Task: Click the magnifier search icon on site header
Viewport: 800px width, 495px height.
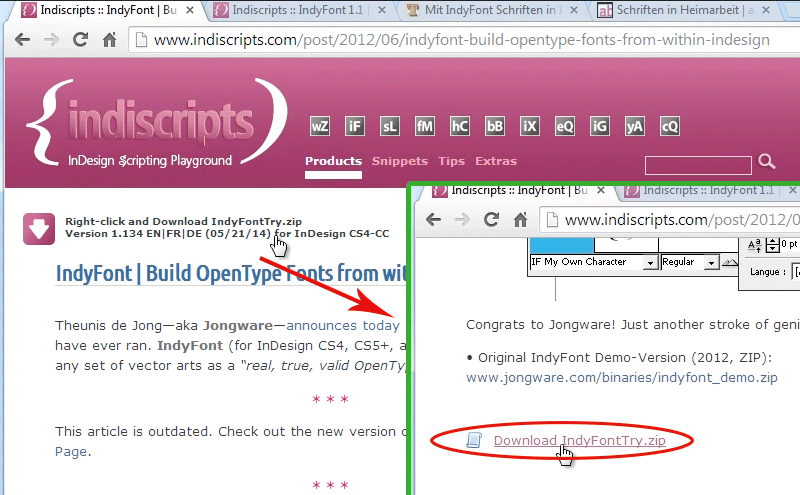Action: (x=766, y=162)
